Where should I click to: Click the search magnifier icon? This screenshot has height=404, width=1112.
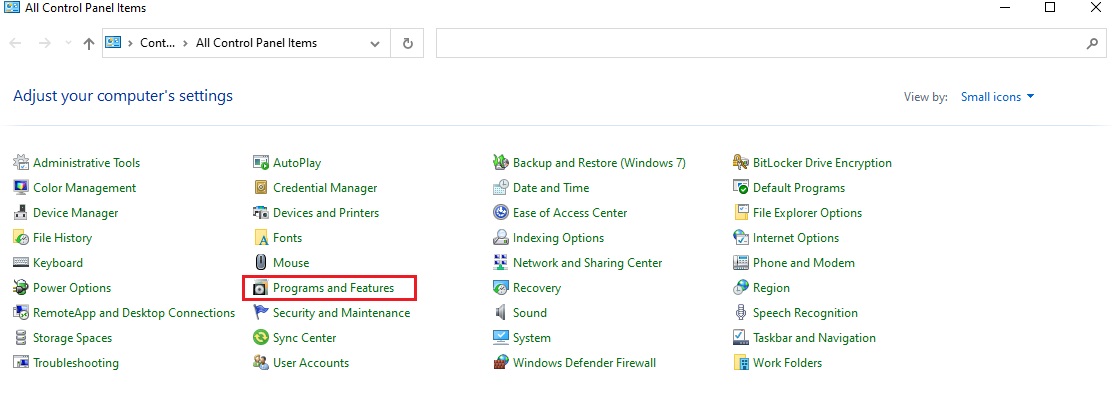1092,43
